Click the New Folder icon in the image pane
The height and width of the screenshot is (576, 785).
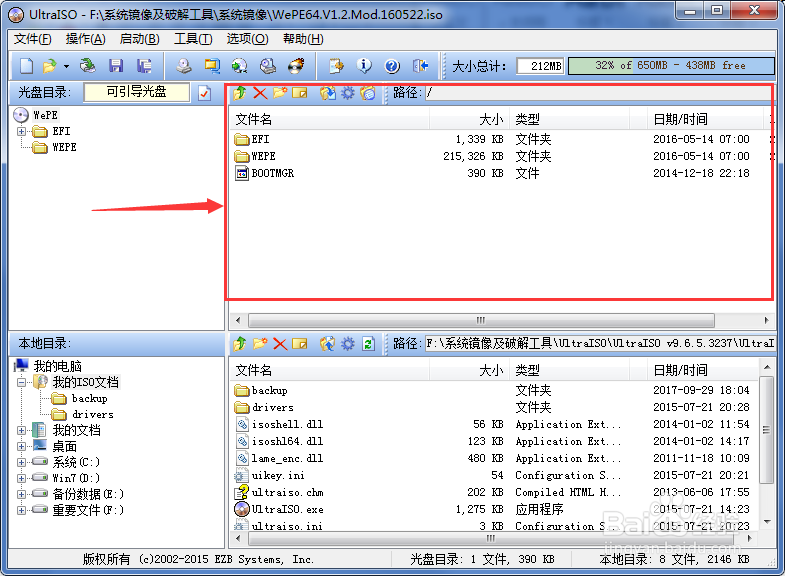280,93
